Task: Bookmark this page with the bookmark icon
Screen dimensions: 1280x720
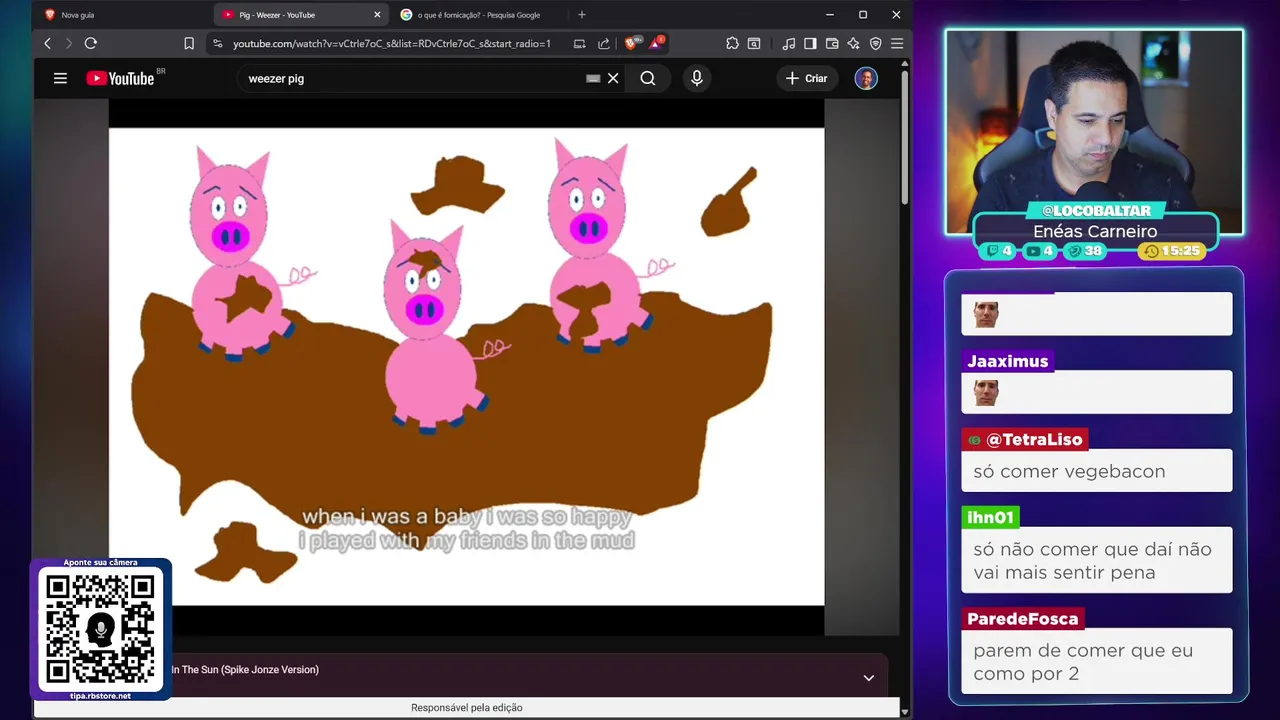Action: pyautogui.click(x=189, y=44)
